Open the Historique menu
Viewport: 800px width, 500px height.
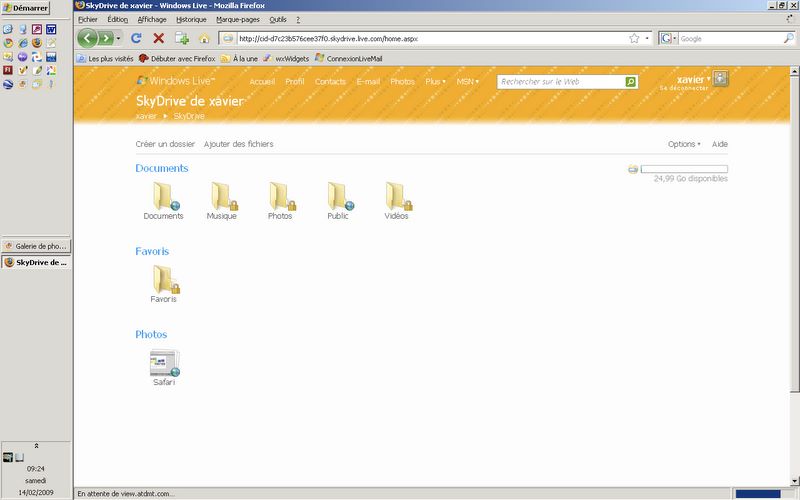click(x=191, y=19)
